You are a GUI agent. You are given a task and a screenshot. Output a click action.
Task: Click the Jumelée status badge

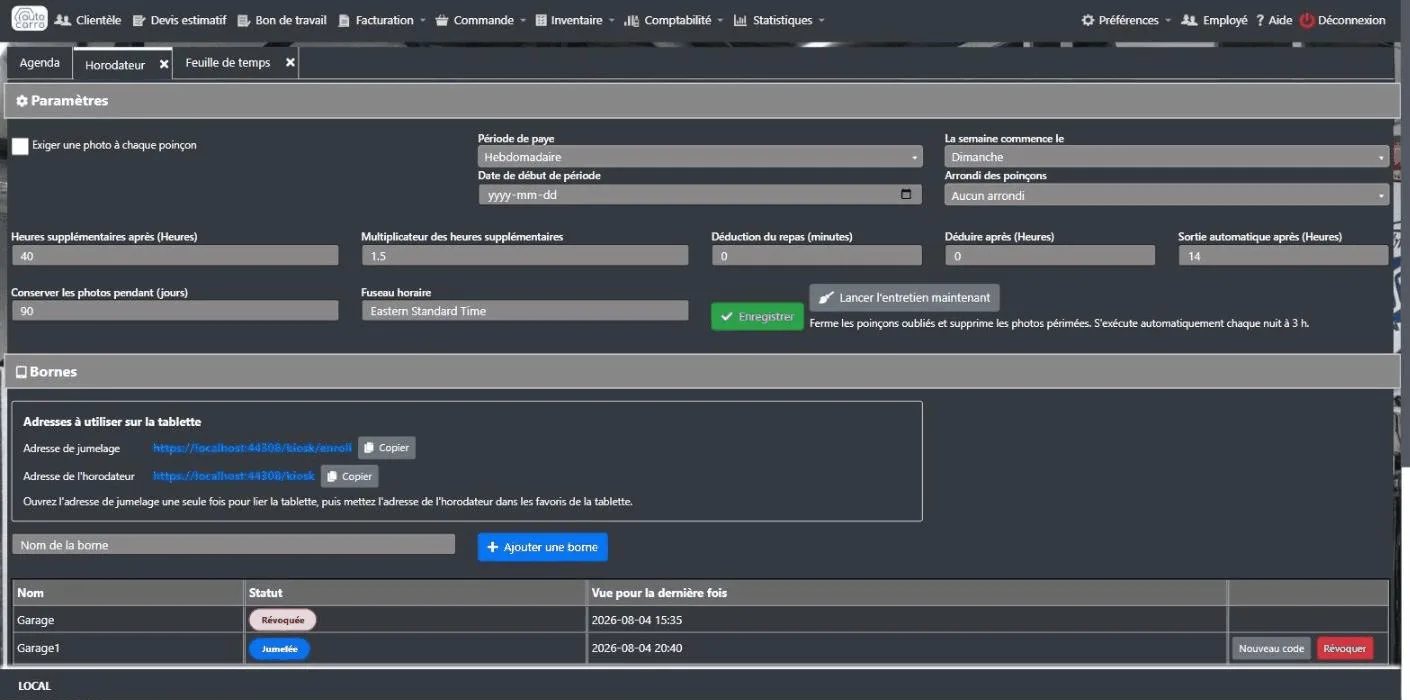click(x=280, y=648)
